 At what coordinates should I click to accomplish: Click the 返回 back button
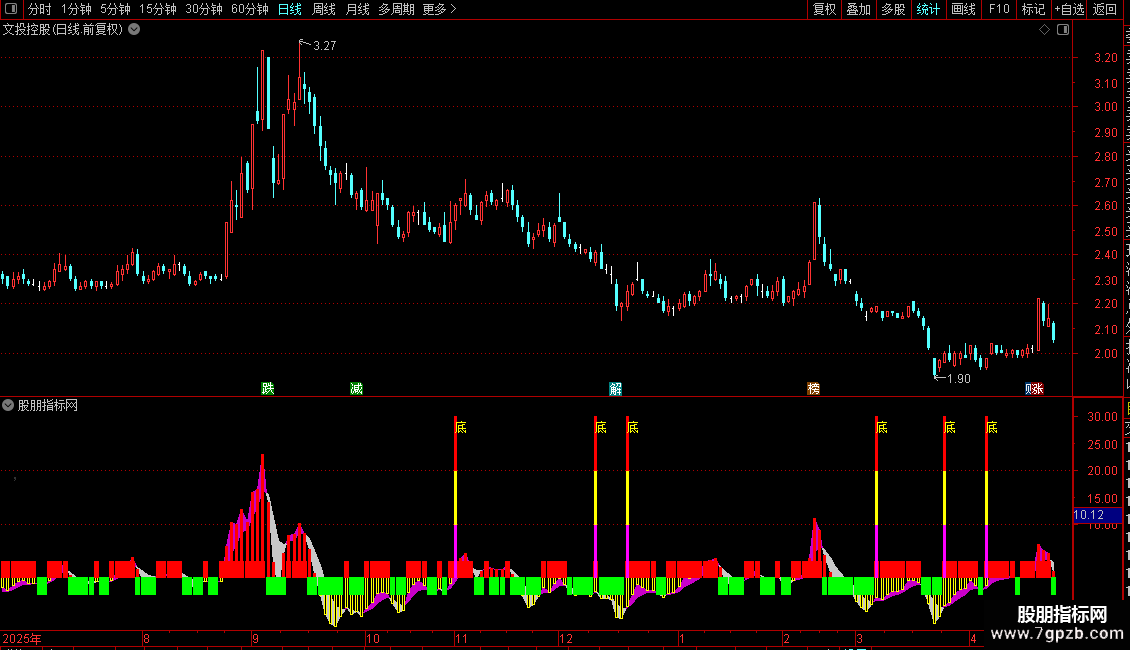coord(1104,9)
